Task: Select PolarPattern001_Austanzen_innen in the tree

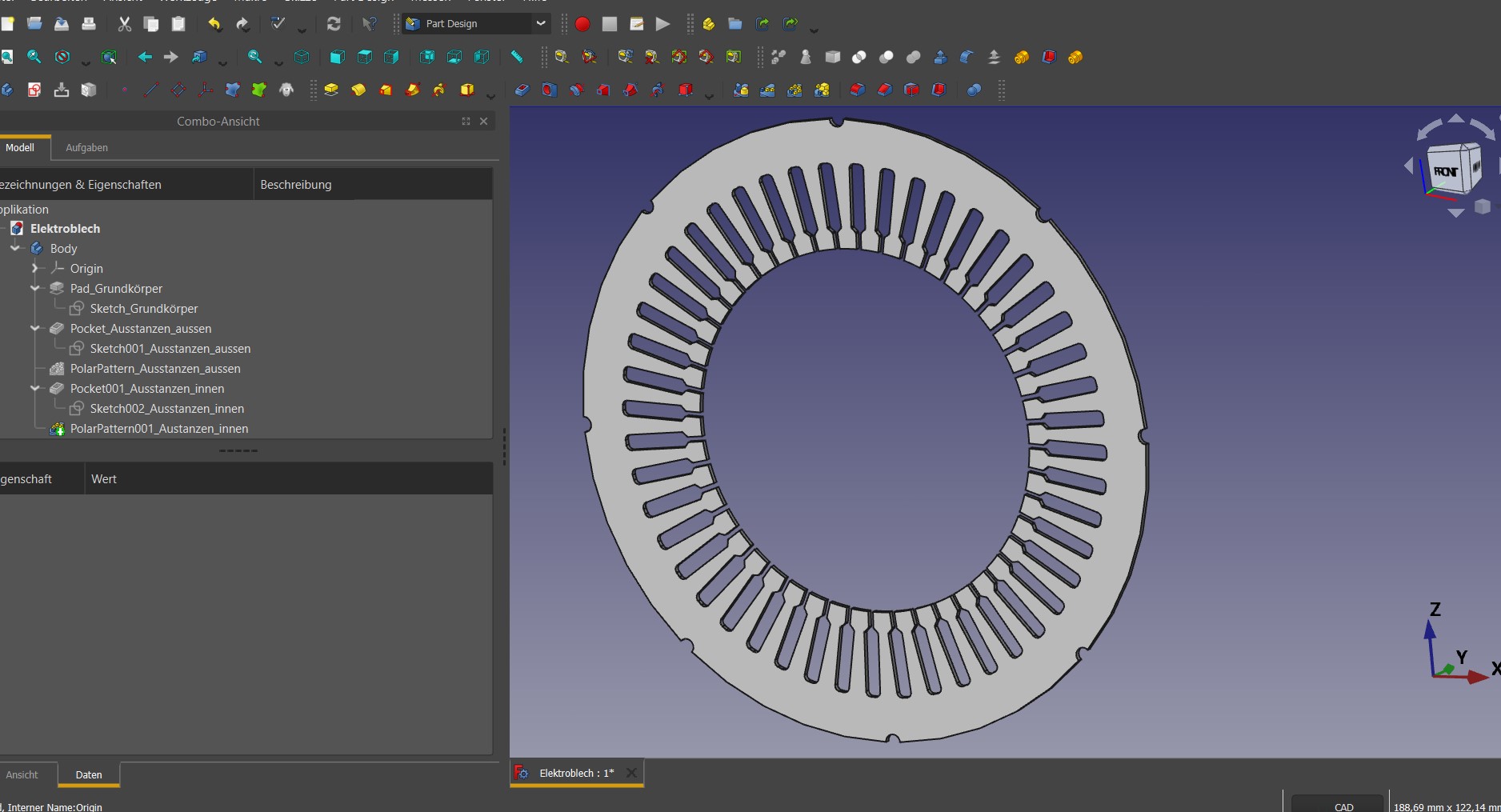Action: (x=158, y=429)
